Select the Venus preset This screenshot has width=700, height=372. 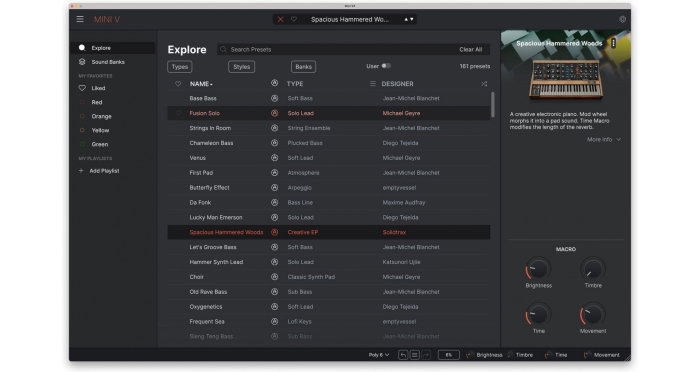pyautogui.click(x=329, y=158)
